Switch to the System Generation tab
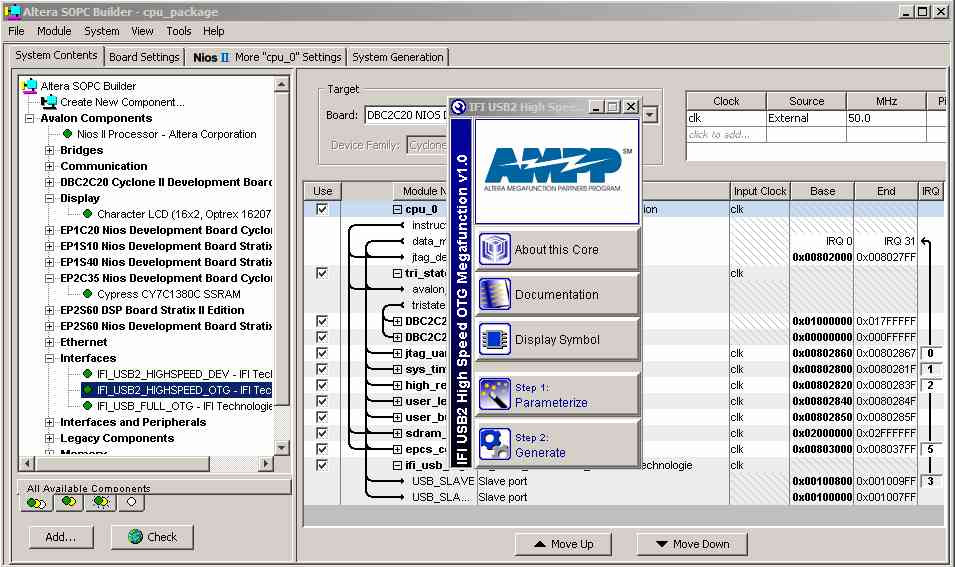 (398, 57)
